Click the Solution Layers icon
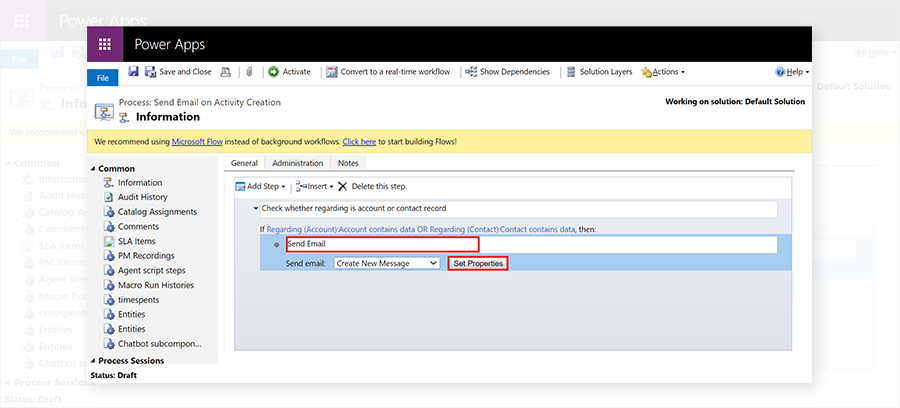This screenshot has height=408, width=900. tap(571, 72)
